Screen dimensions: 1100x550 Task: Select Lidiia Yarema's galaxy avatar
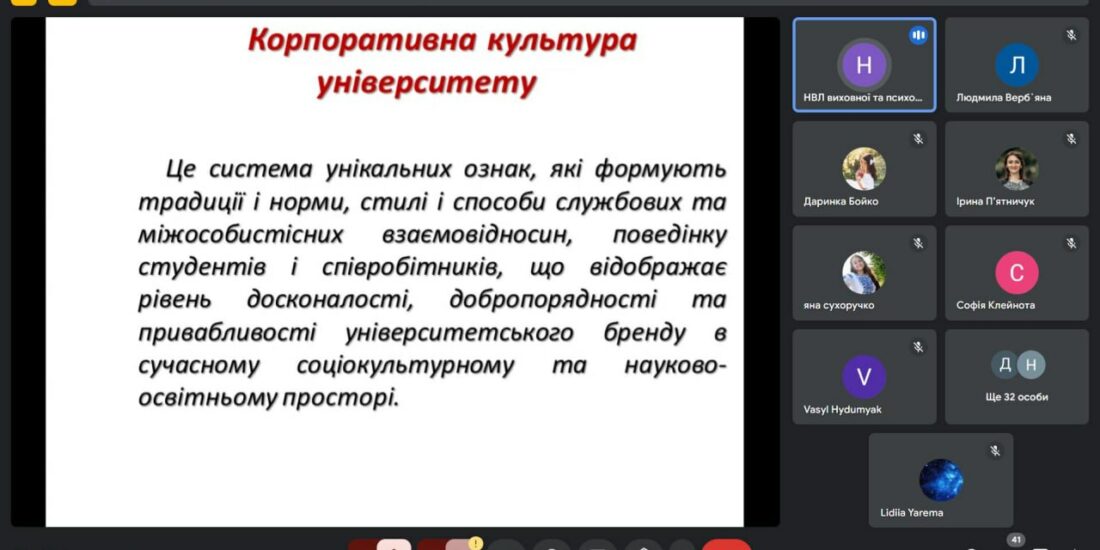(x=941, y=480)
